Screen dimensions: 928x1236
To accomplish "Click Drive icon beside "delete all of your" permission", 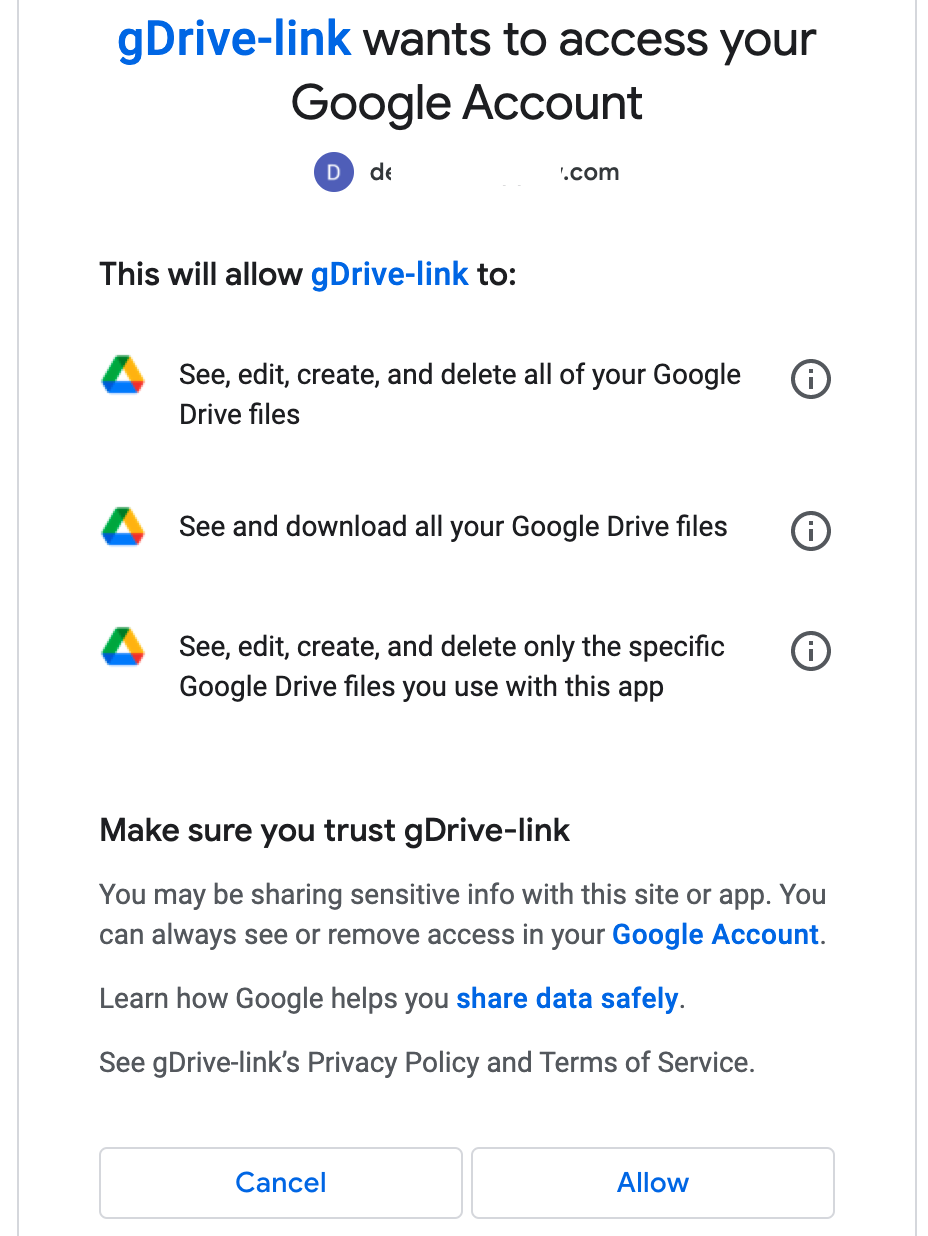I will (x=124, y=376).
